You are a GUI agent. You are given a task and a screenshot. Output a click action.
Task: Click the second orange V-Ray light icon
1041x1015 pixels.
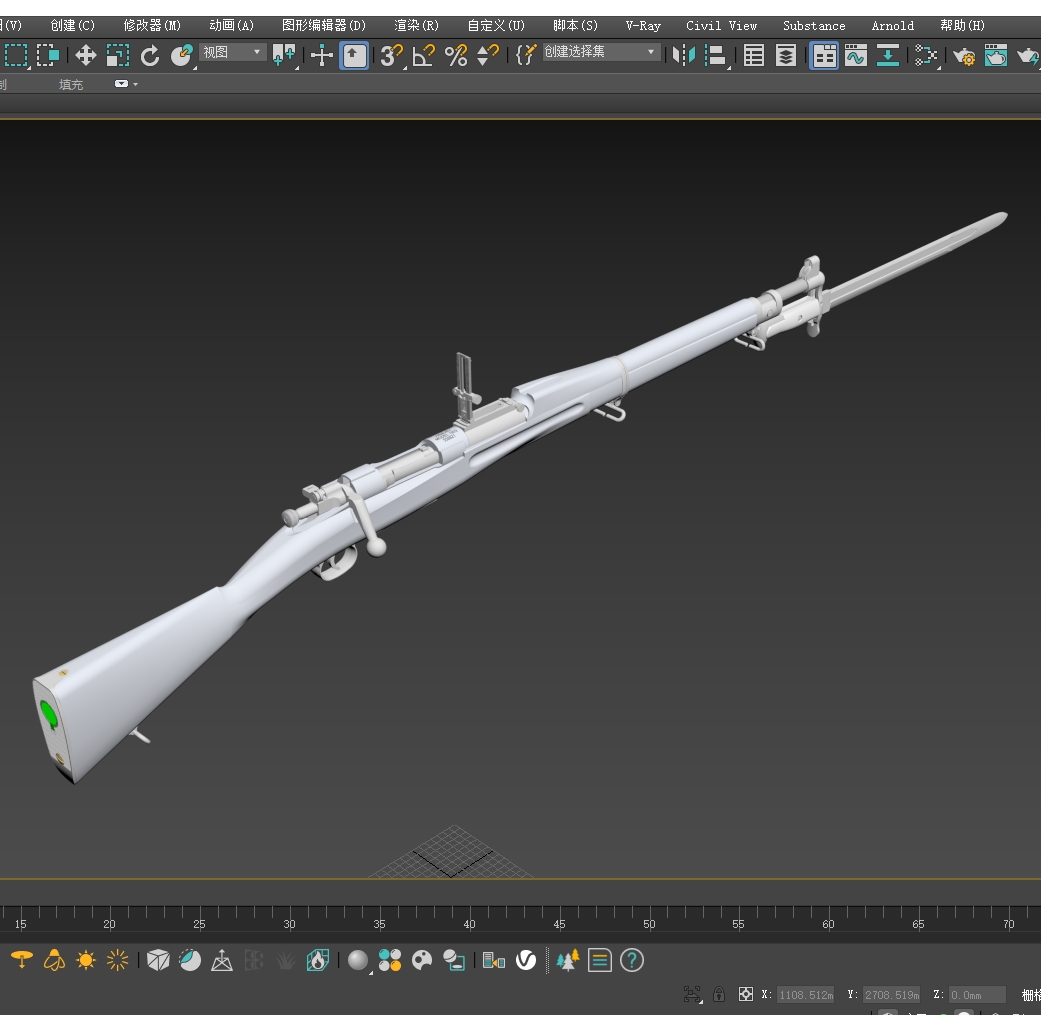click(x=54, y=960)
